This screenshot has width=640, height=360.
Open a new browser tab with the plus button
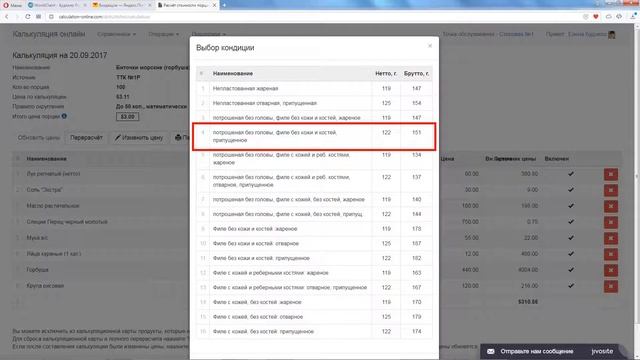click(224, 5)
